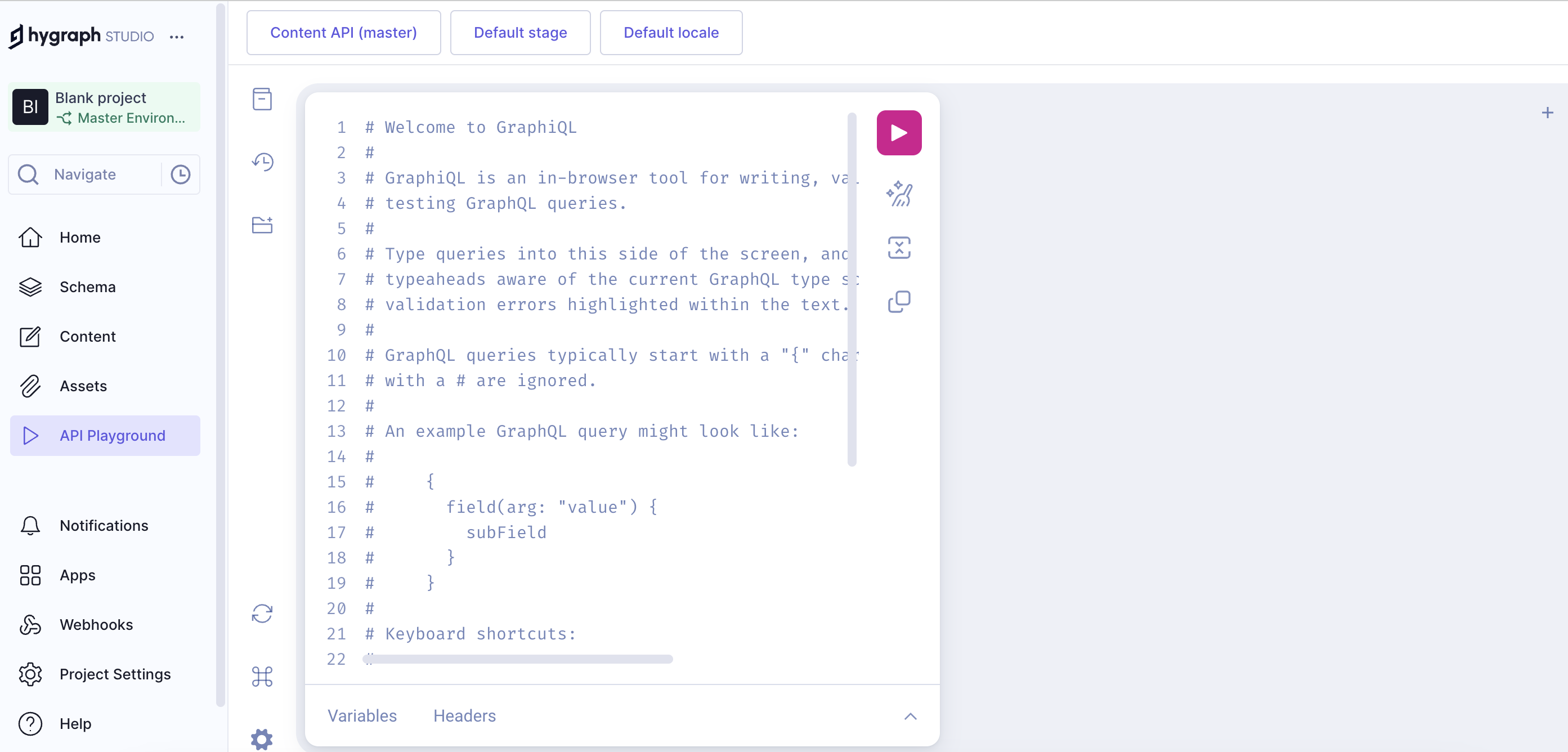Click the sidebar vertical scrollbar
This screenshot has width=1568, height=752.
(221, 355)
